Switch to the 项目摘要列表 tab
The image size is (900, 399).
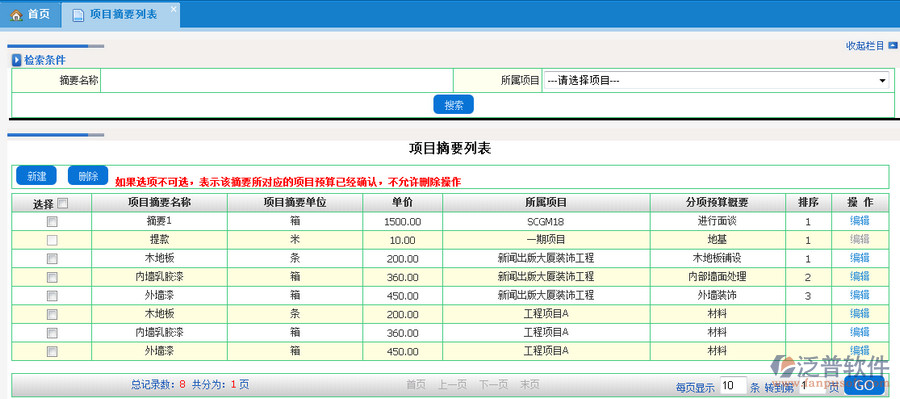[x=121, y=15]
